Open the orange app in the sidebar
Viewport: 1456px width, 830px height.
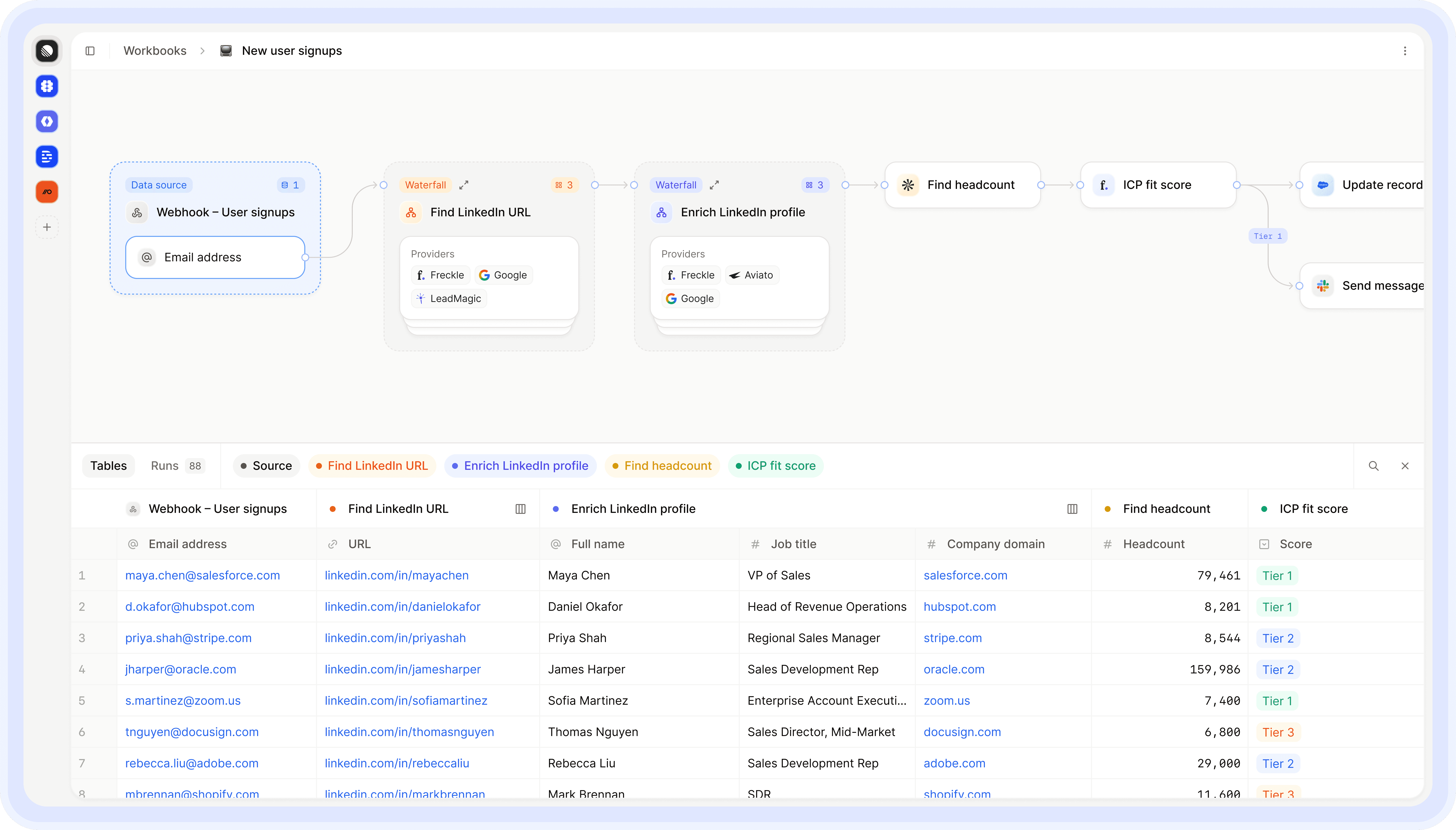[47, 192]
